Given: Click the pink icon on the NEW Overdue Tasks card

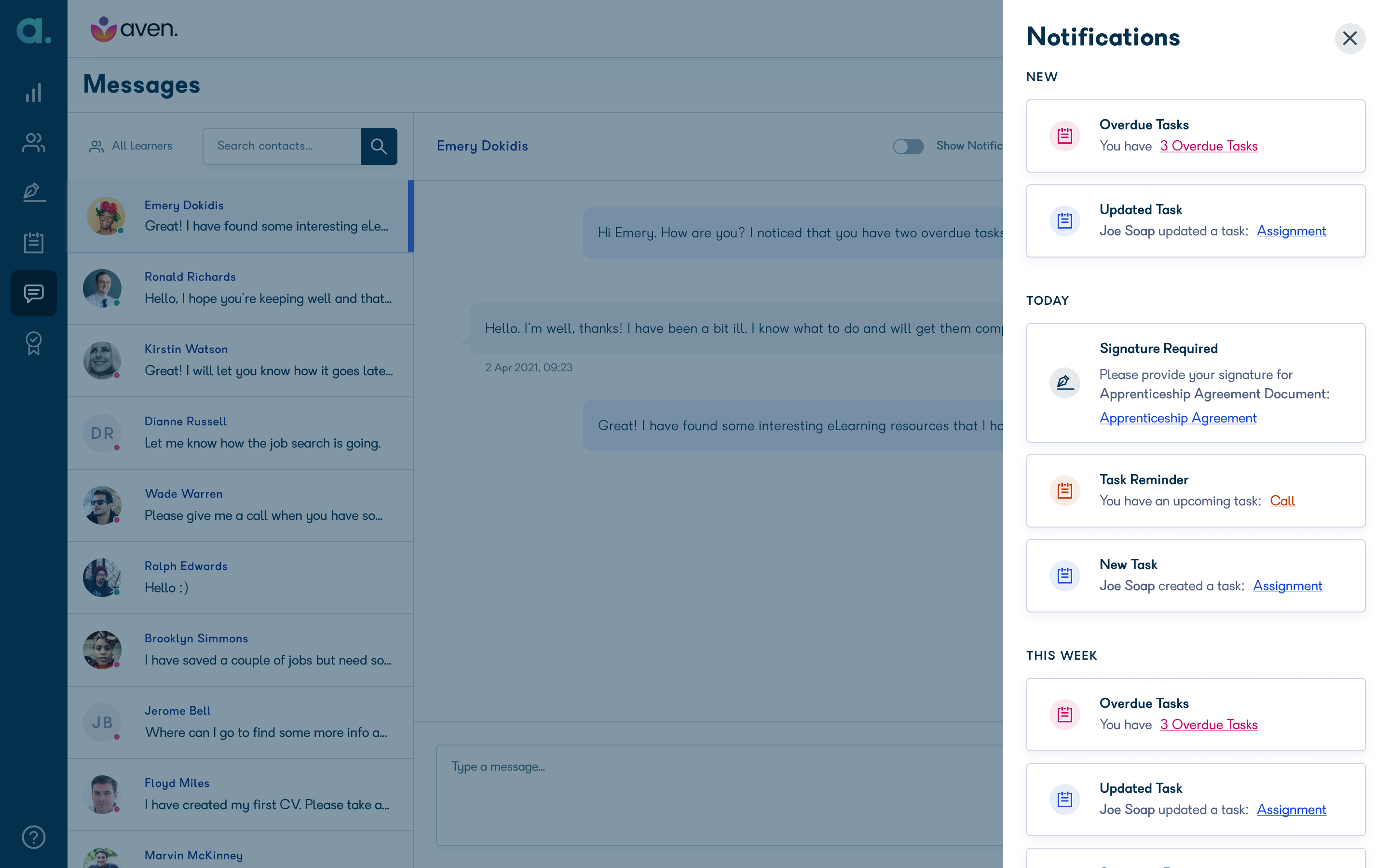Looking at the screenshot, I should pos(1065,136).
